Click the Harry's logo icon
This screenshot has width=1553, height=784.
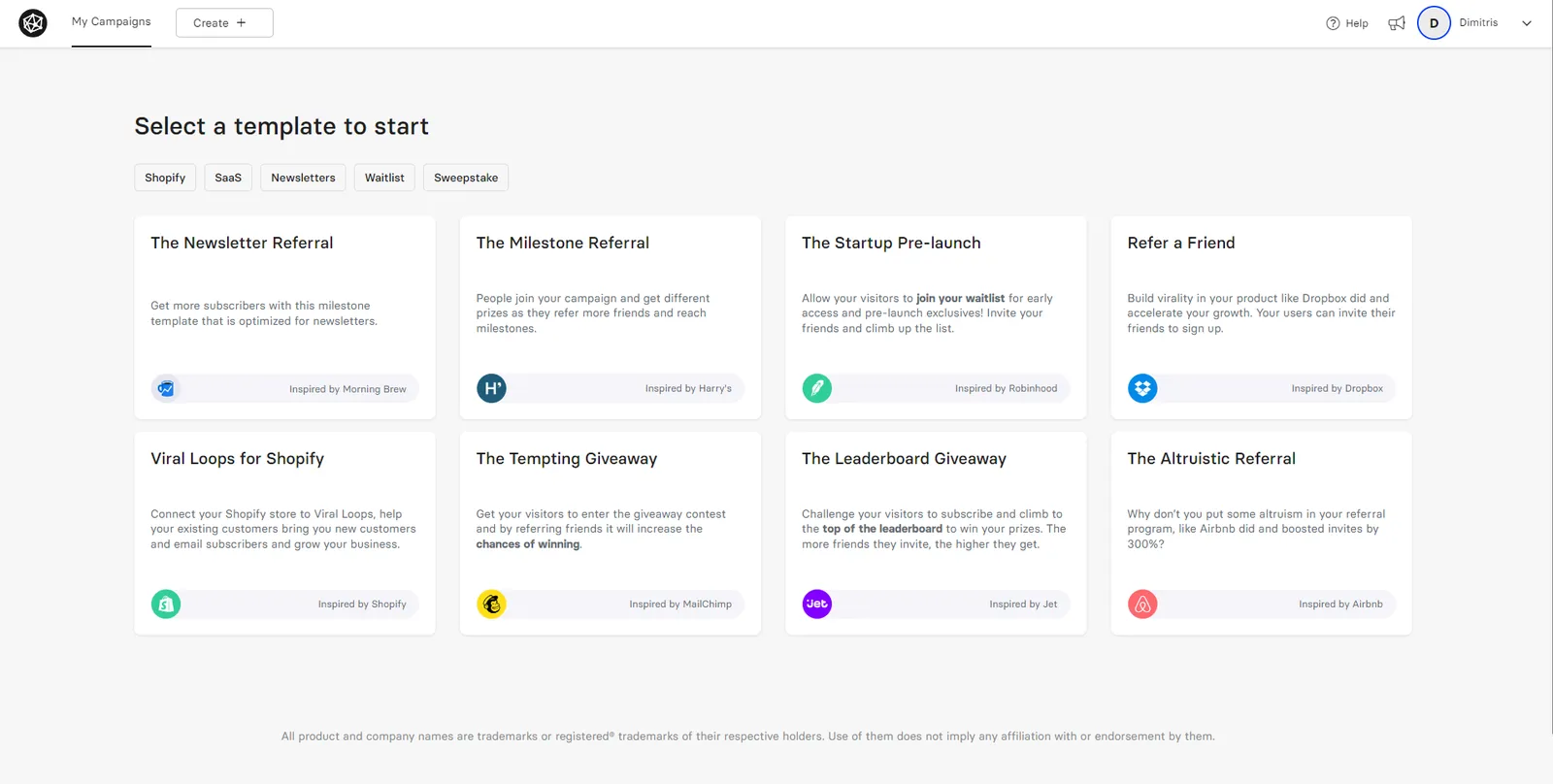(x=491, y=388)
